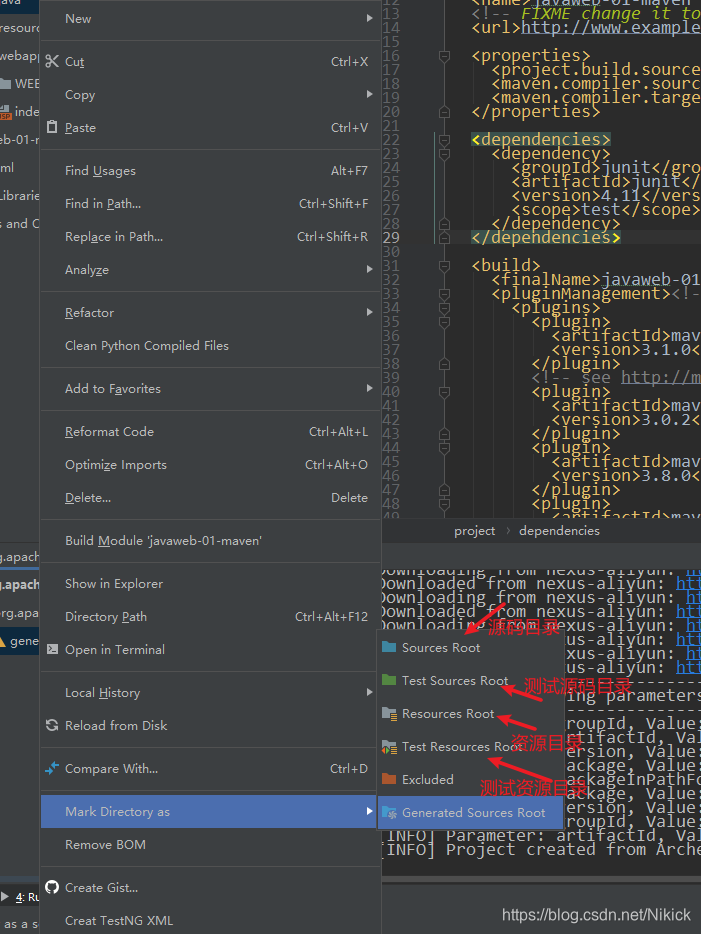
Task: Click the Open in Terminal icon
Action: [52, 649]
